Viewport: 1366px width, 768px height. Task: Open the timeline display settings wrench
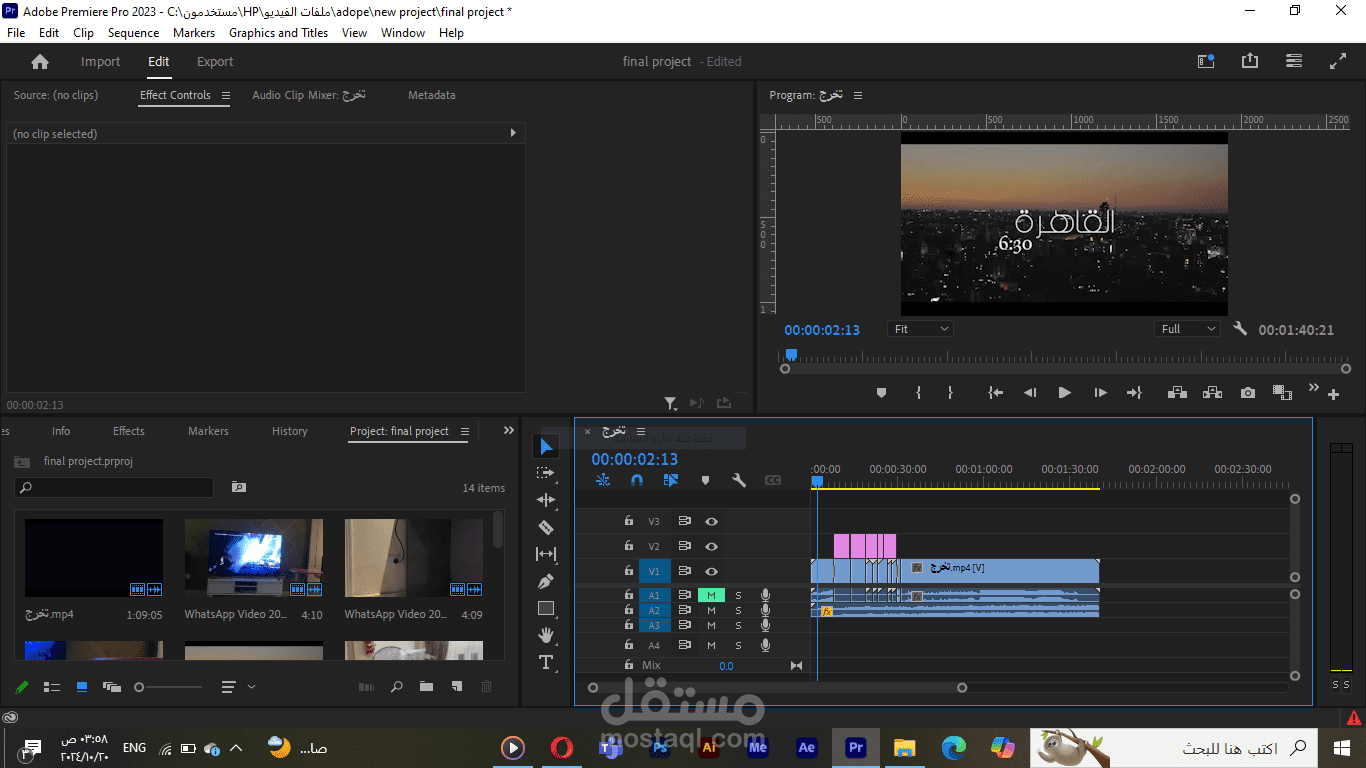tap(739, 480)
